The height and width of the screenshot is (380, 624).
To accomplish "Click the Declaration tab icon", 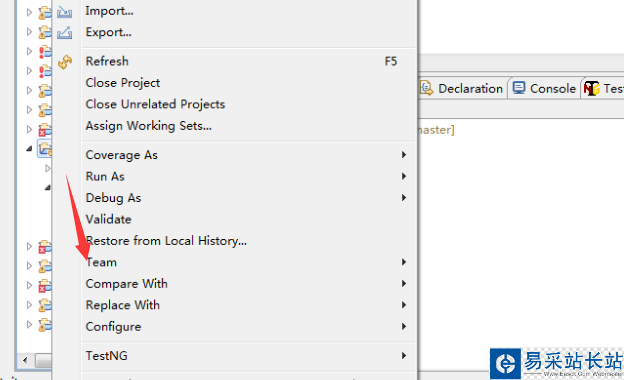I will [427, 88].
